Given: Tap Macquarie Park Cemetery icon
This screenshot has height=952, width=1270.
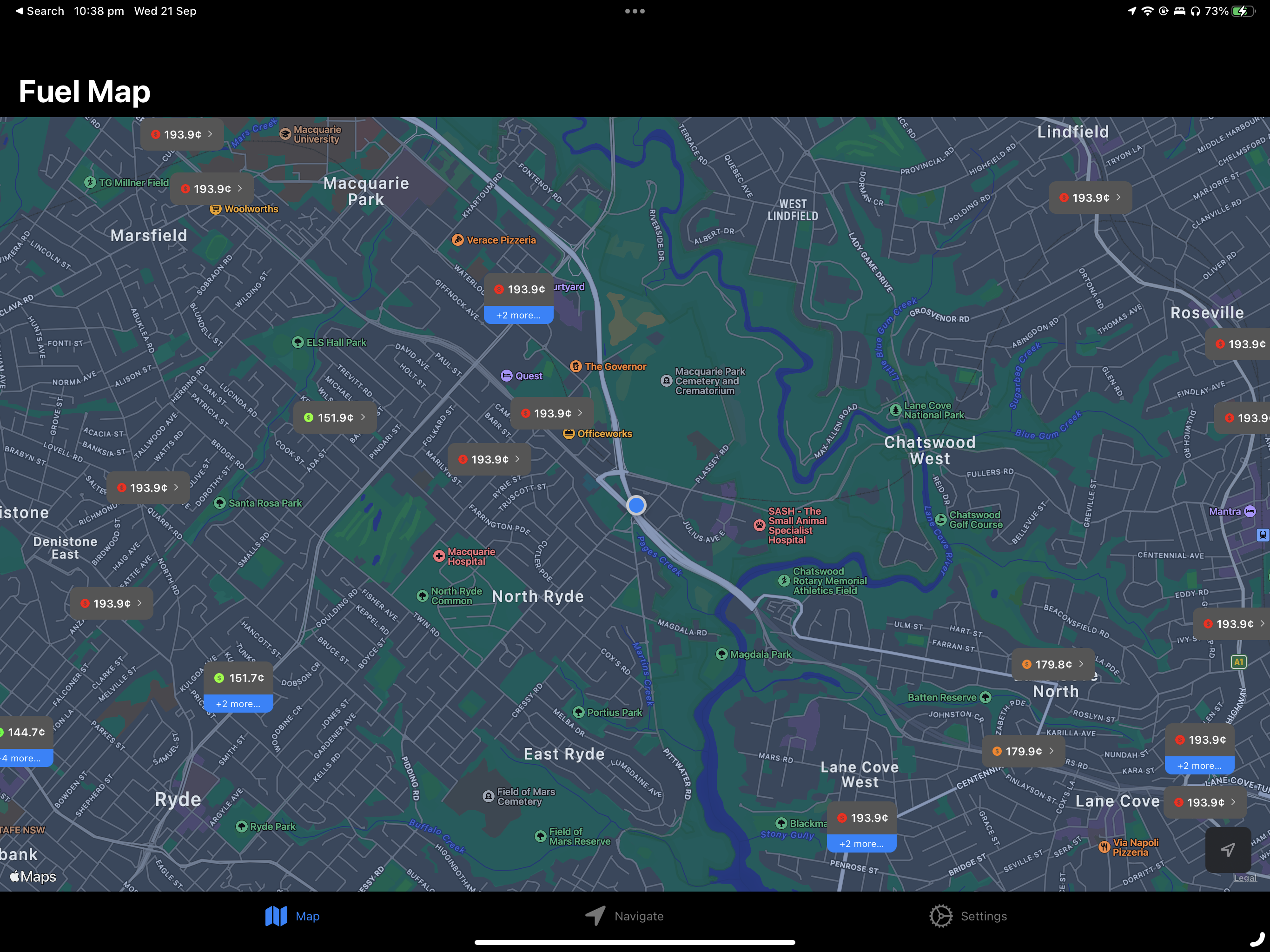Looking at the screenshot, I should pos(666,381).
